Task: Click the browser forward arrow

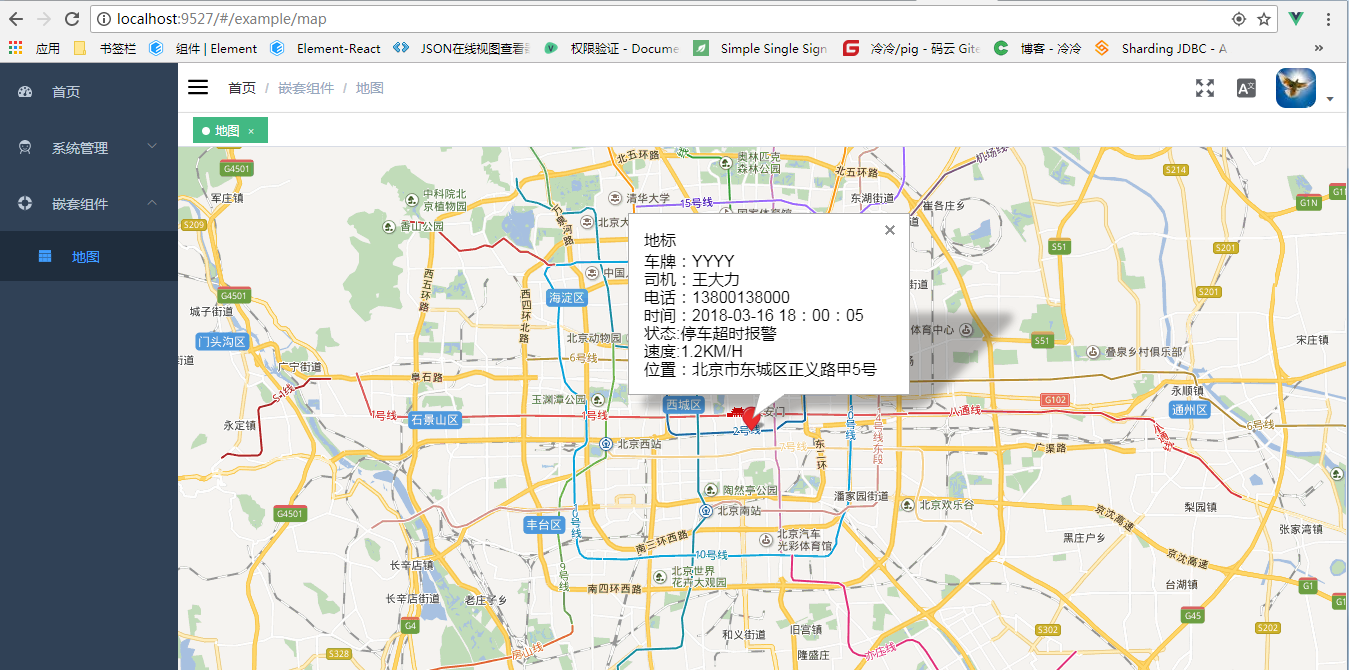Action: click(x=44, y=19)
